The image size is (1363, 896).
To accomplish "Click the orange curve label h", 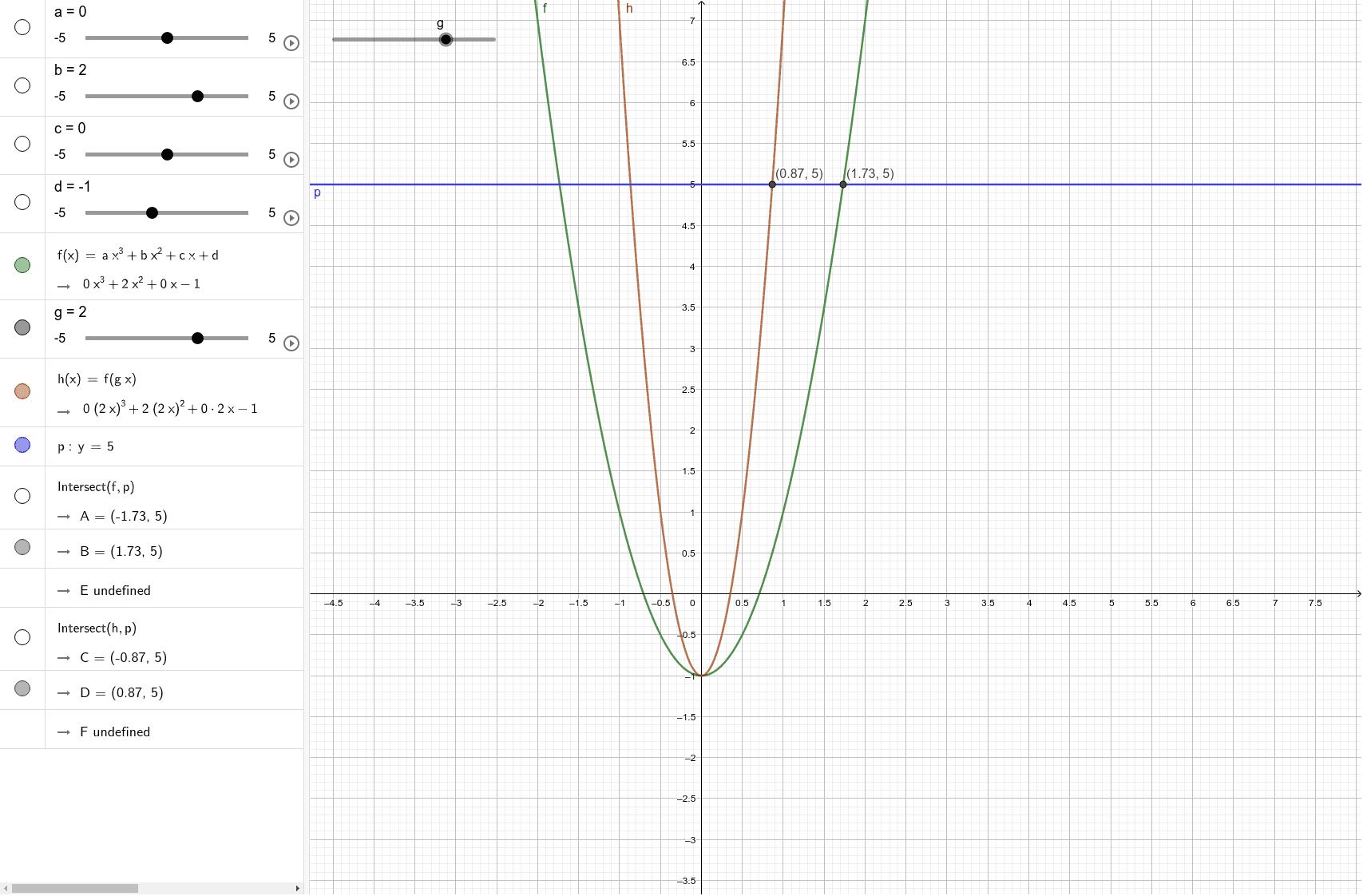I will click(629, 9).
